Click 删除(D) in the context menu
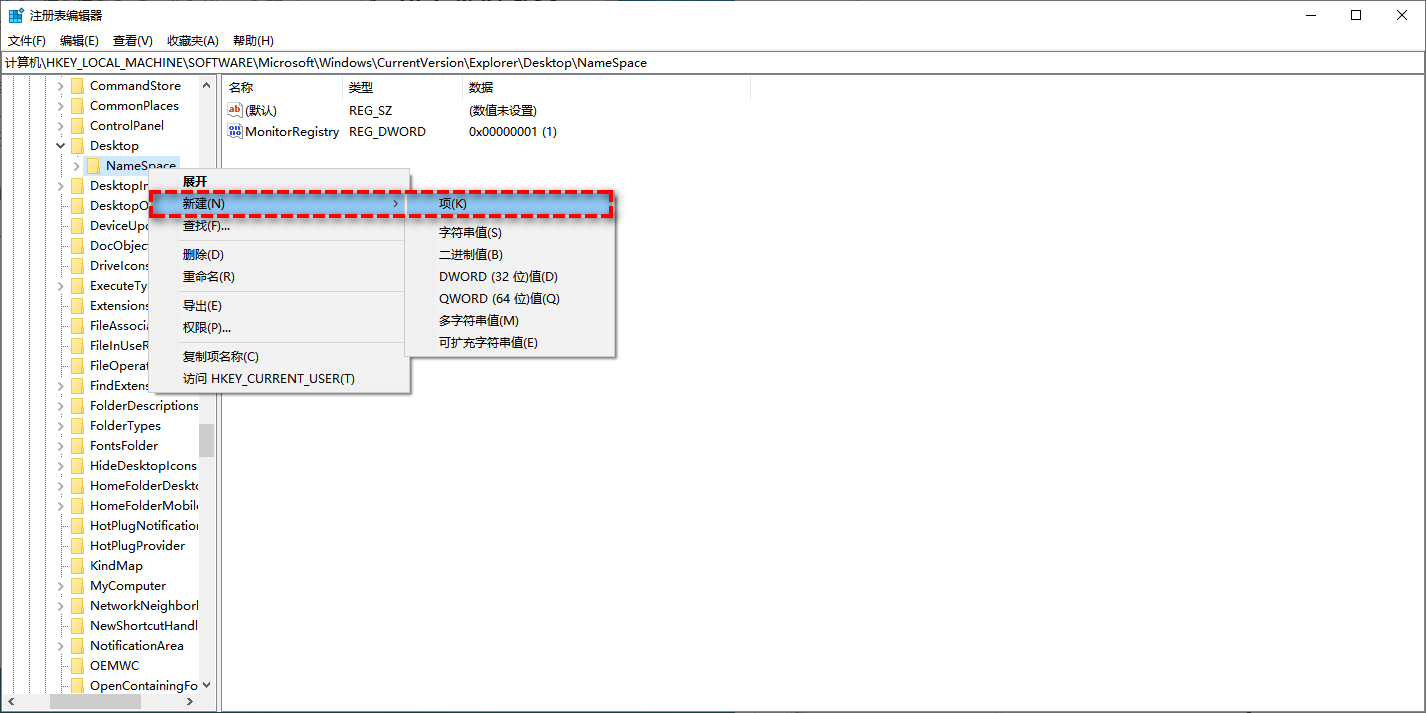This screenshot has height=713, width=1426. (203, 255)
